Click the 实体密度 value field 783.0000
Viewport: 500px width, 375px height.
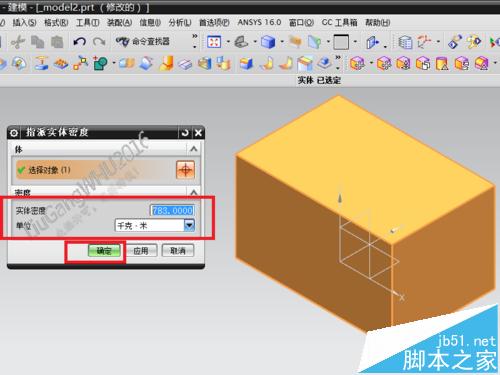pos(172,210)
